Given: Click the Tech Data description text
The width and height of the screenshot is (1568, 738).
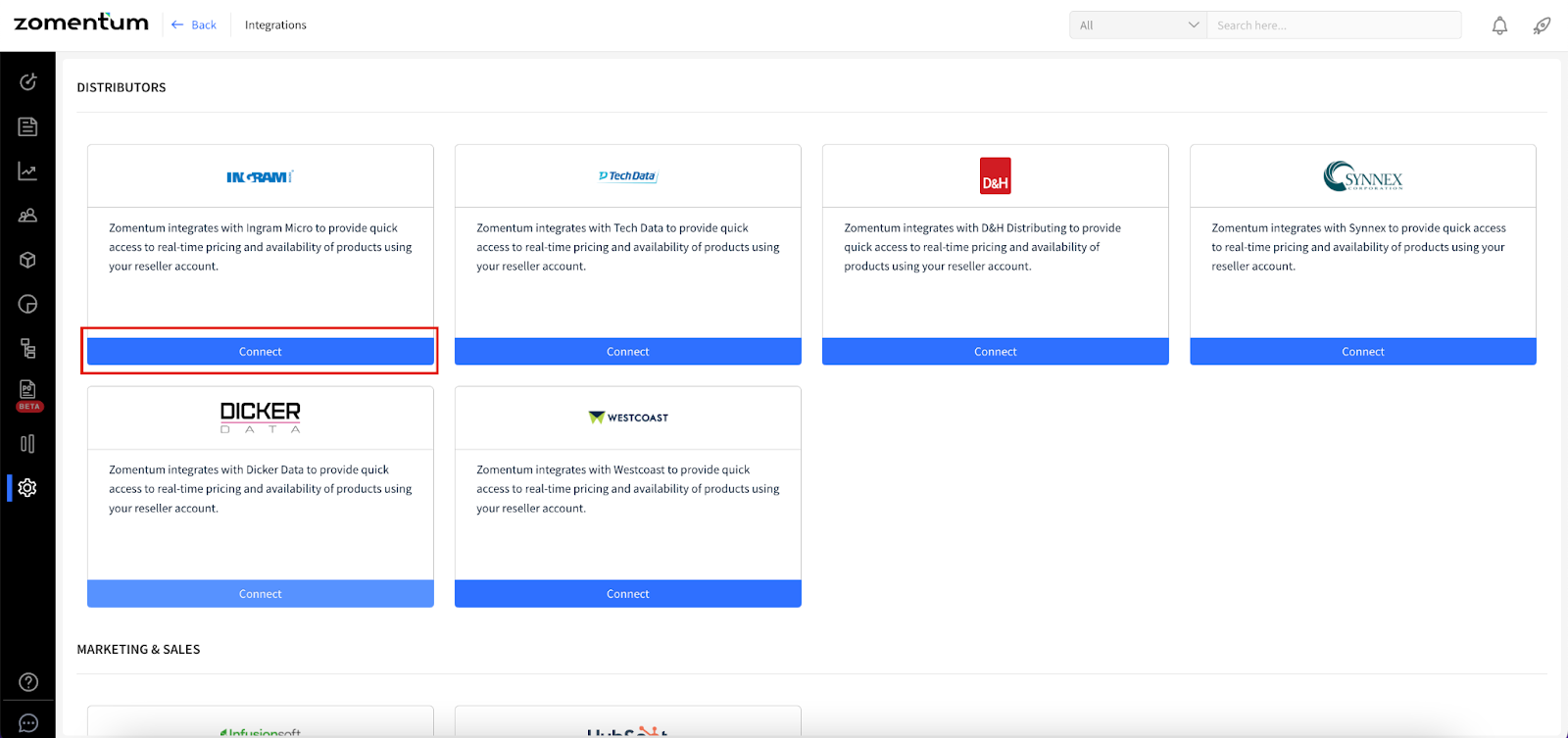Looking at the screenshot, I should click(628, 247).
